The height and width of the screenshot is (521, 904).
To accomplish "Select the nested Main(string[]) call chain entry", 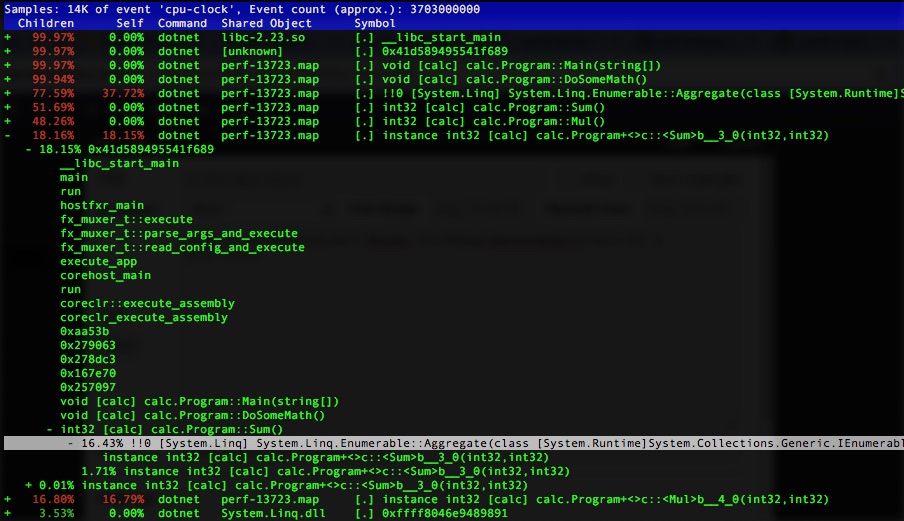I will 199,401.
